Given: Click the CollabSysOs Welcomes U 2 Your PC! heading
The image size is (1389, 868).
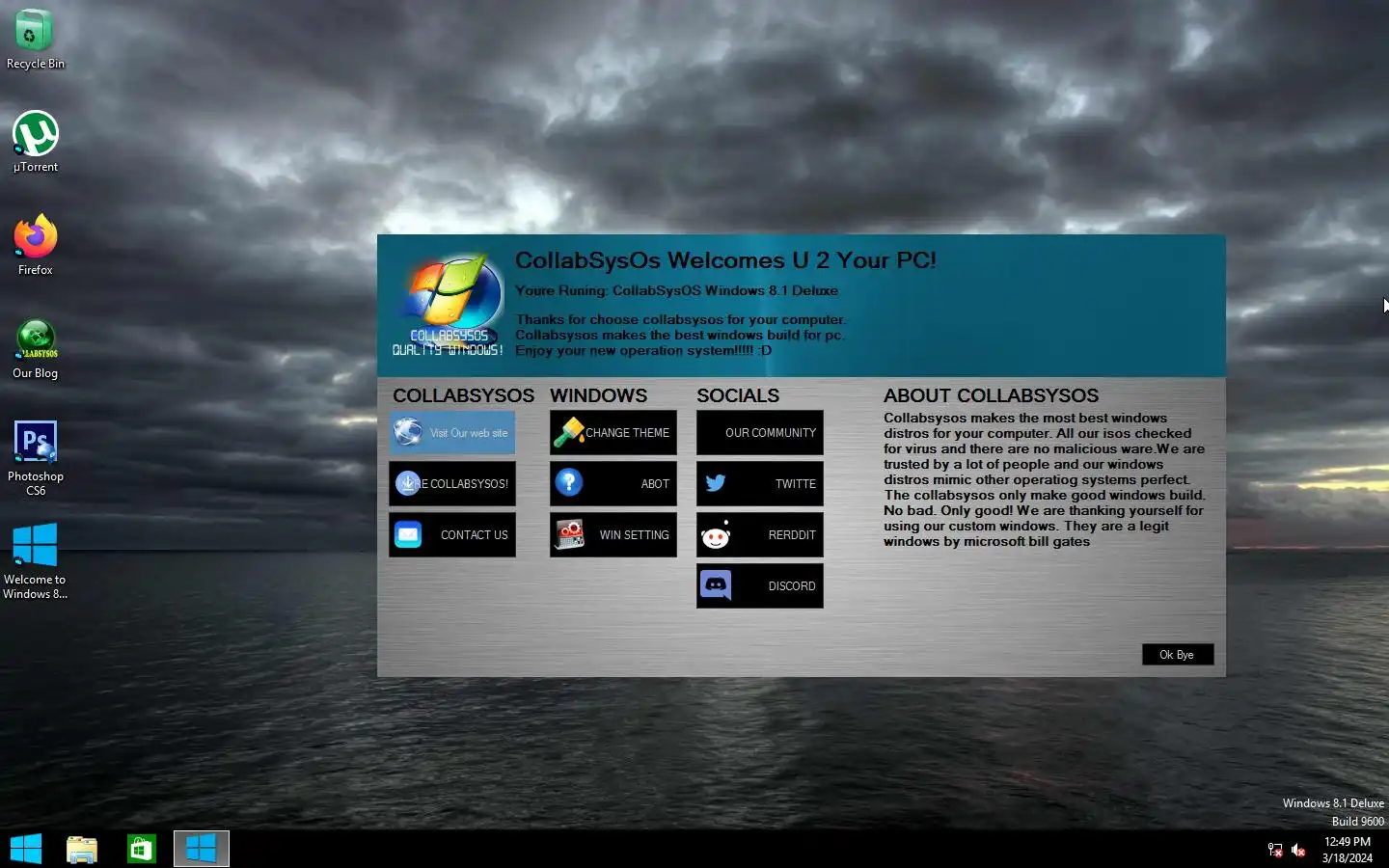Looking at the screenshot, I should tap(725, 260).
